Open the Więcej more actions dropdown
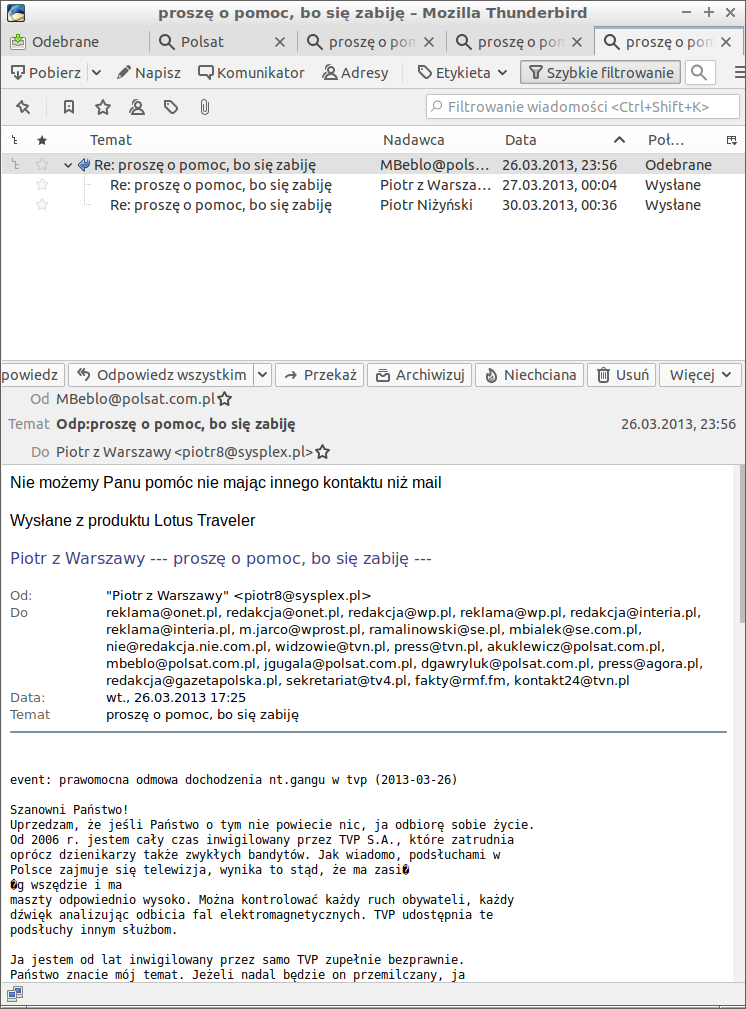 700,375
